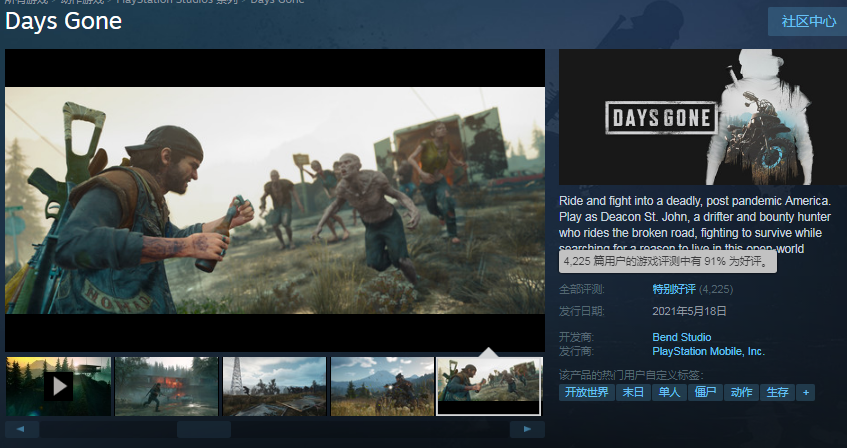
Task: Click the plus button after tags
Action: tap(805, 392)
